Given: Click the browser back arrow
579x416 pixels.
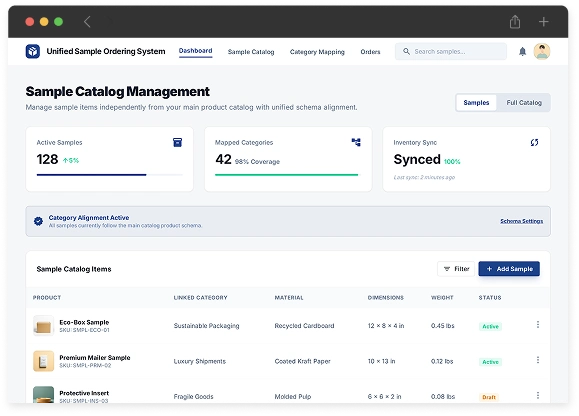Looking at the screenshot, I should (x=87, y=22).
